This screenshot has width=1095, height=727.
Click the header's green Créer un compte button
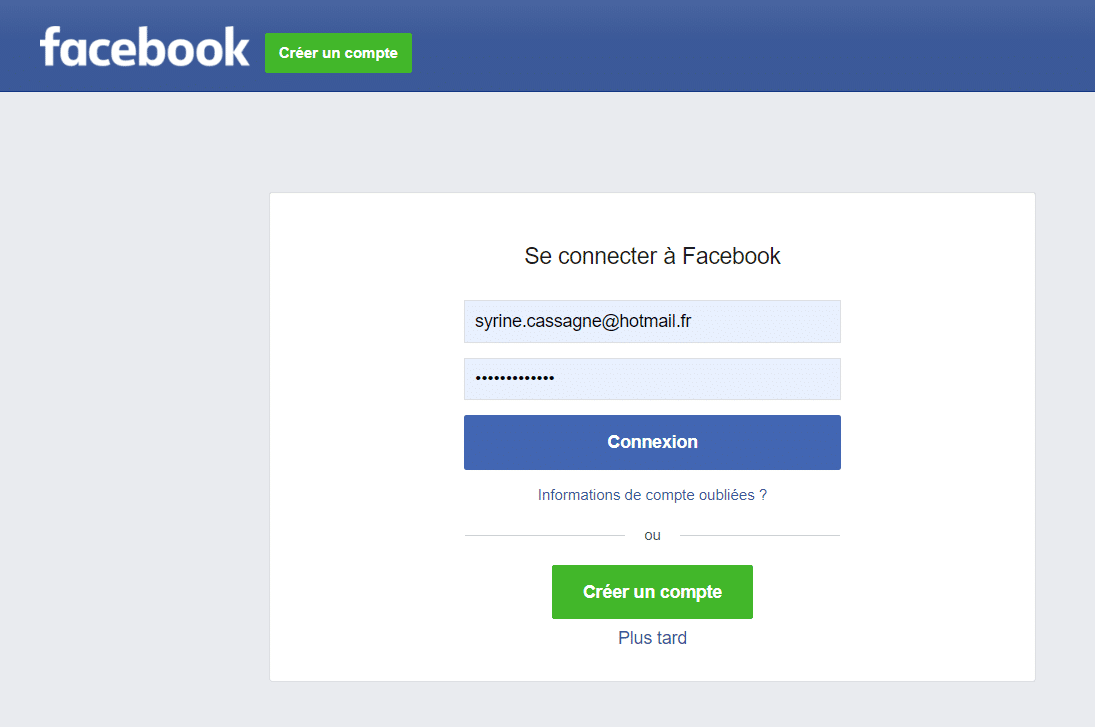338,53
